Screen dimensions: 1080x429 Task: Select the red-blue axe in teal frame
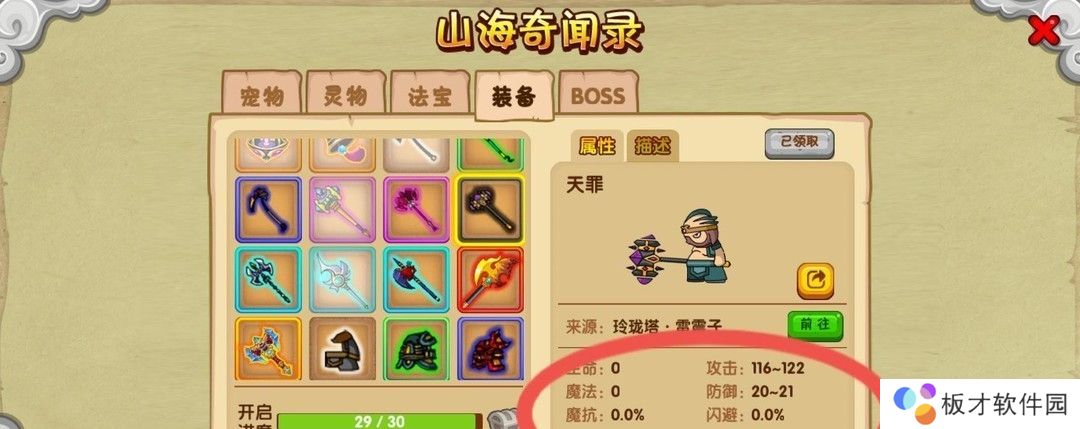pyautogui.click(x=416, y=280)
